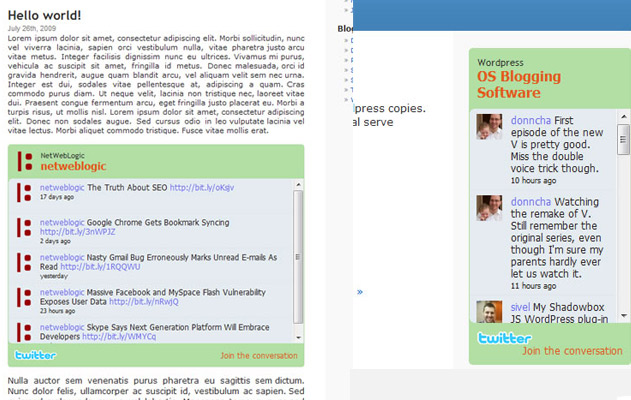Click scroll down arrow in netweblogic widget
The height and width of the screenshot is (400, 631).
tap(298, 338)
